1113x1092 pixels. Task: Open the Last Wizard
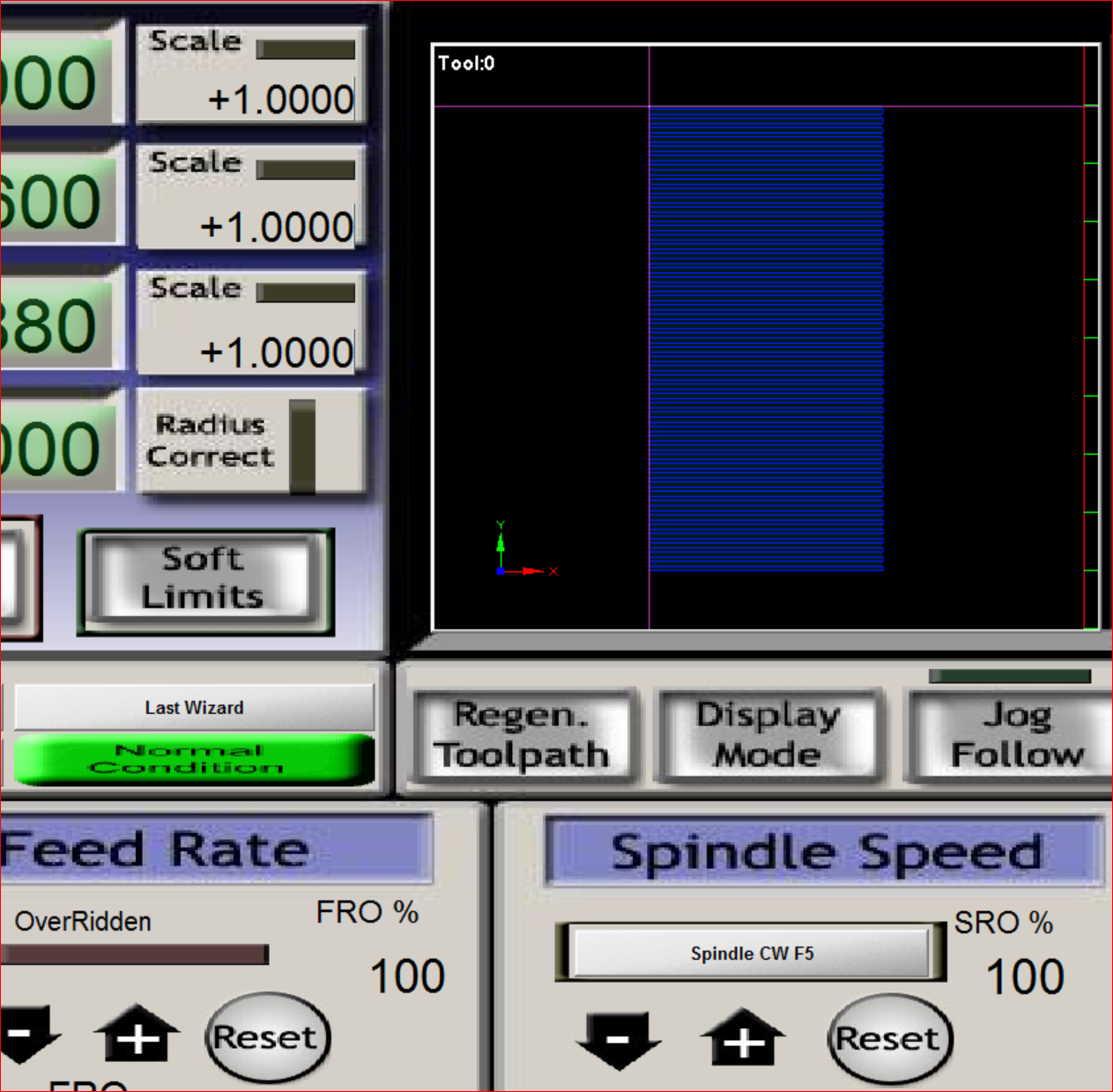tap(194, 708)
